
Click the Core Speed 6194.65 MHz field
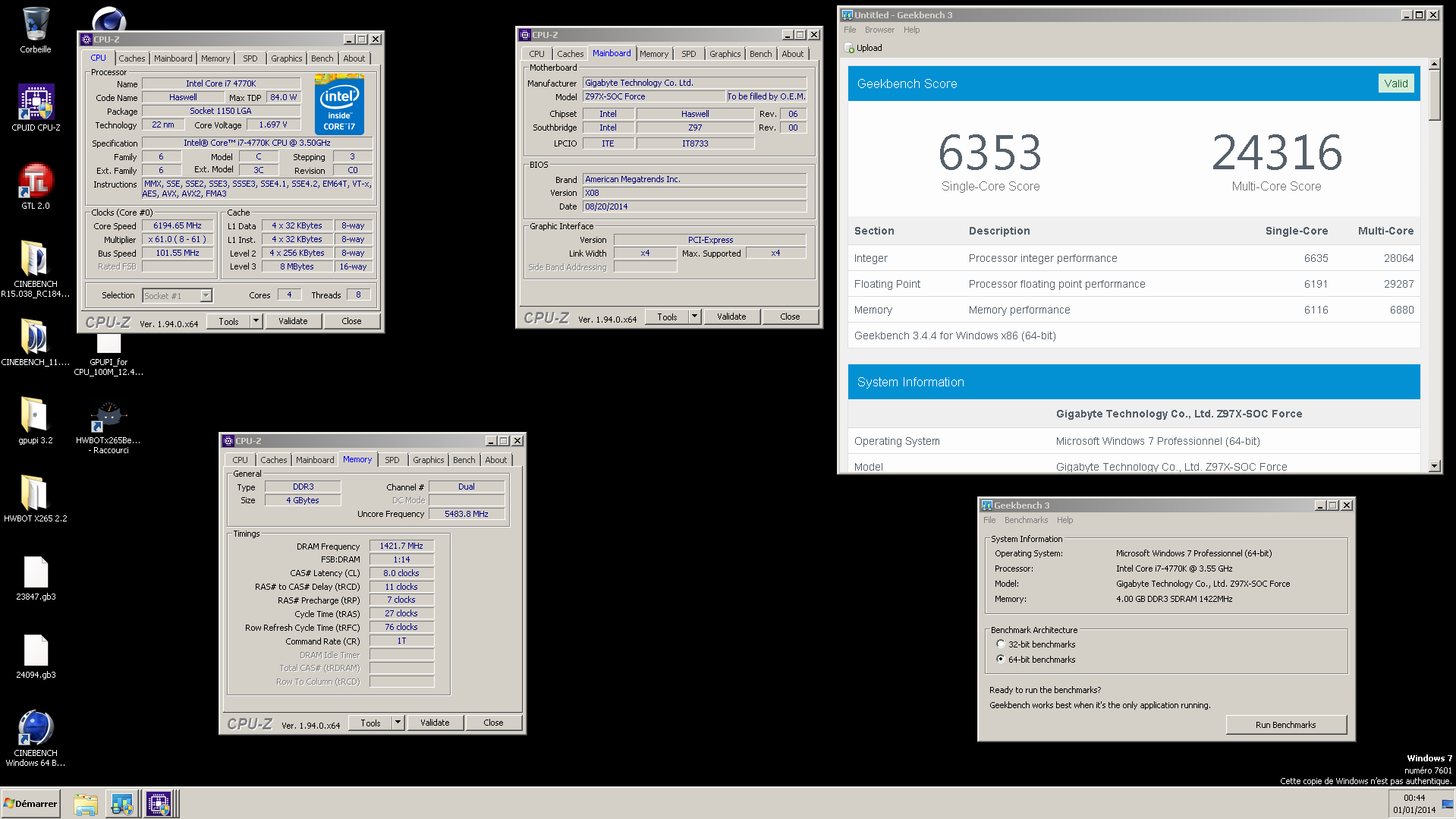pyautogui.click(x=178, y=225)
